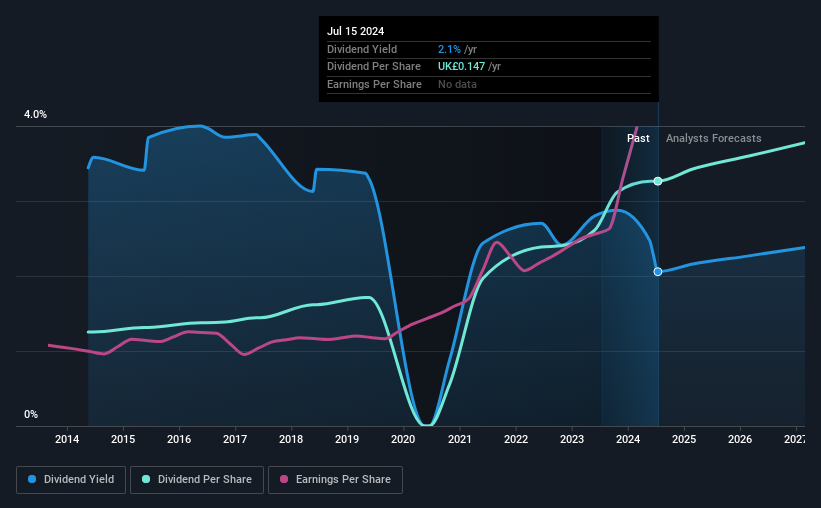Select the Dividend Per Share data point marker
Screen dimensions: 821x508
(658, 181)
